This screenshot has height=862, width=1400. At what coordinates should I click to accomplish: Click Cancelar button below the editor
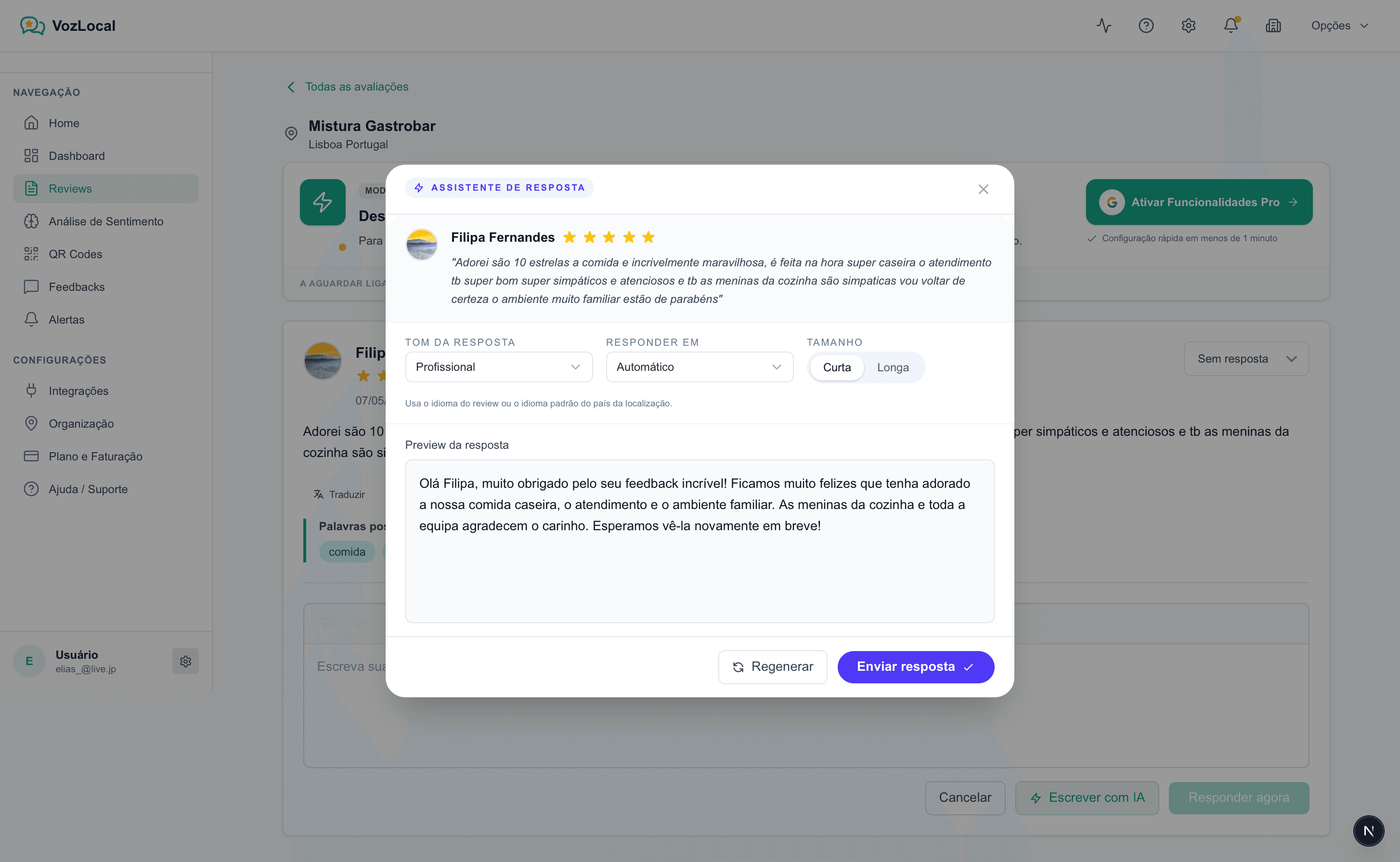click(x=965, y=797)
